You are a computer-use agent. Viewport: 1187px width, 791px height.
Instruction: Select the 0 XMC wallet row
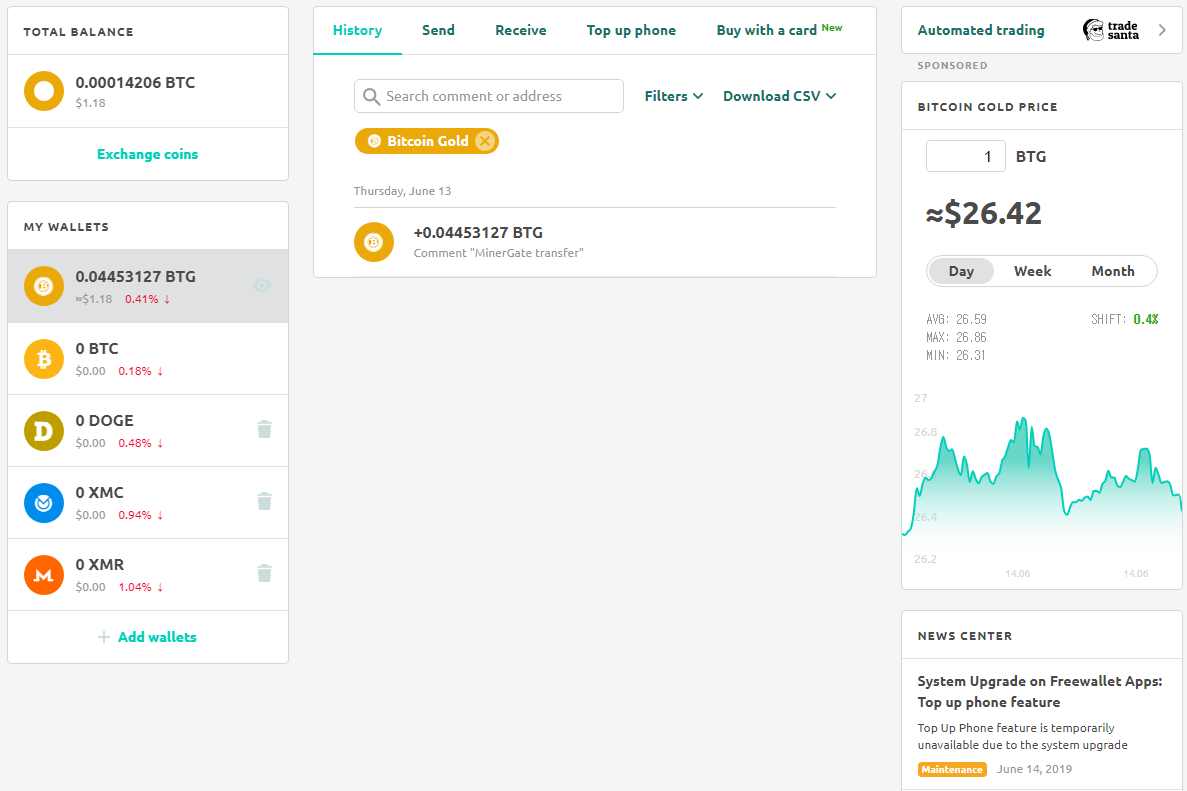[148, 503]
